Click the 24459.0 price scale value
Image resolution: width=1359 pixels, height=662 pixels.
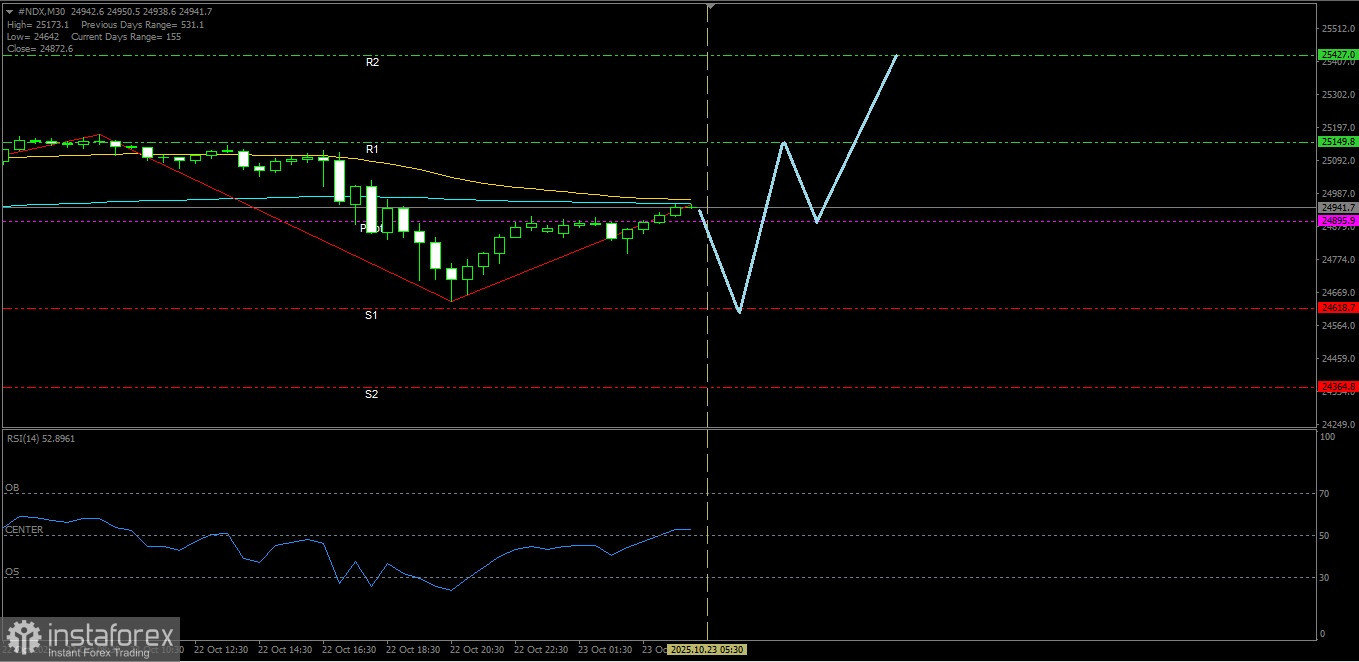pyautogui.click(x=1337, y=359)
